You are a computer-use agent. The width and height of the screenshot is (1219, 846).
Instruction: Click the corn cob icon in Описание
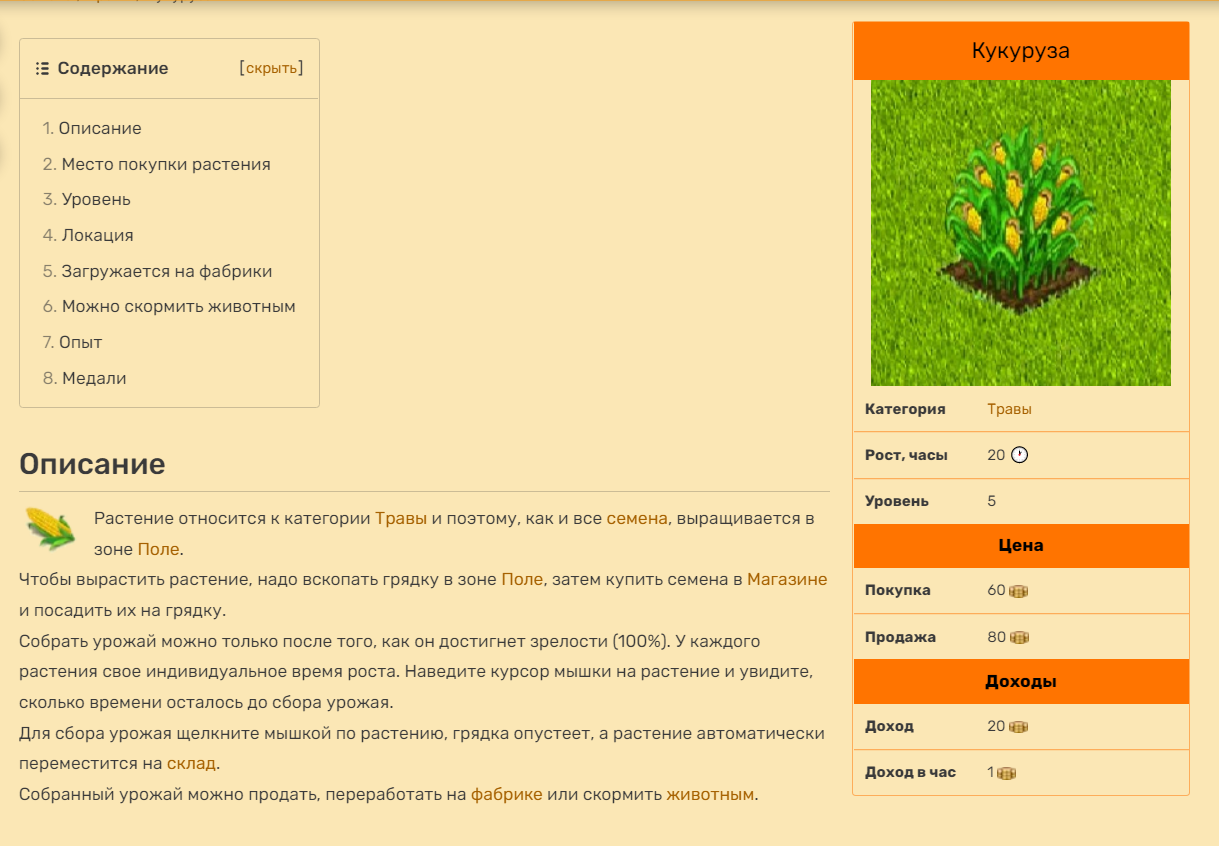coord(49,527)
